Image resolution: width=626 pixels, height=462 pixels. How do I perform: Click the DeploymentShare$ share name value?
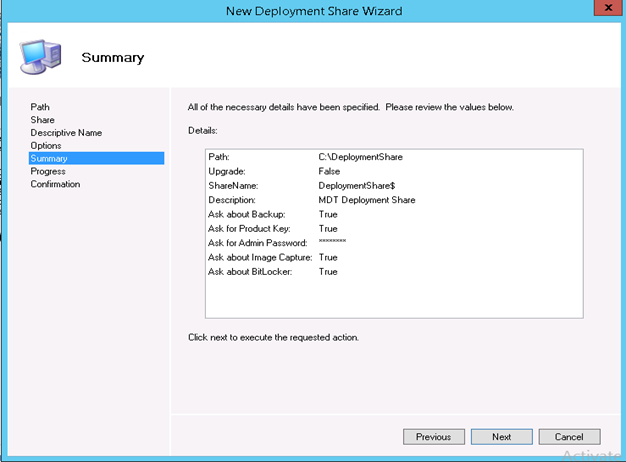(x=356, y=186)
